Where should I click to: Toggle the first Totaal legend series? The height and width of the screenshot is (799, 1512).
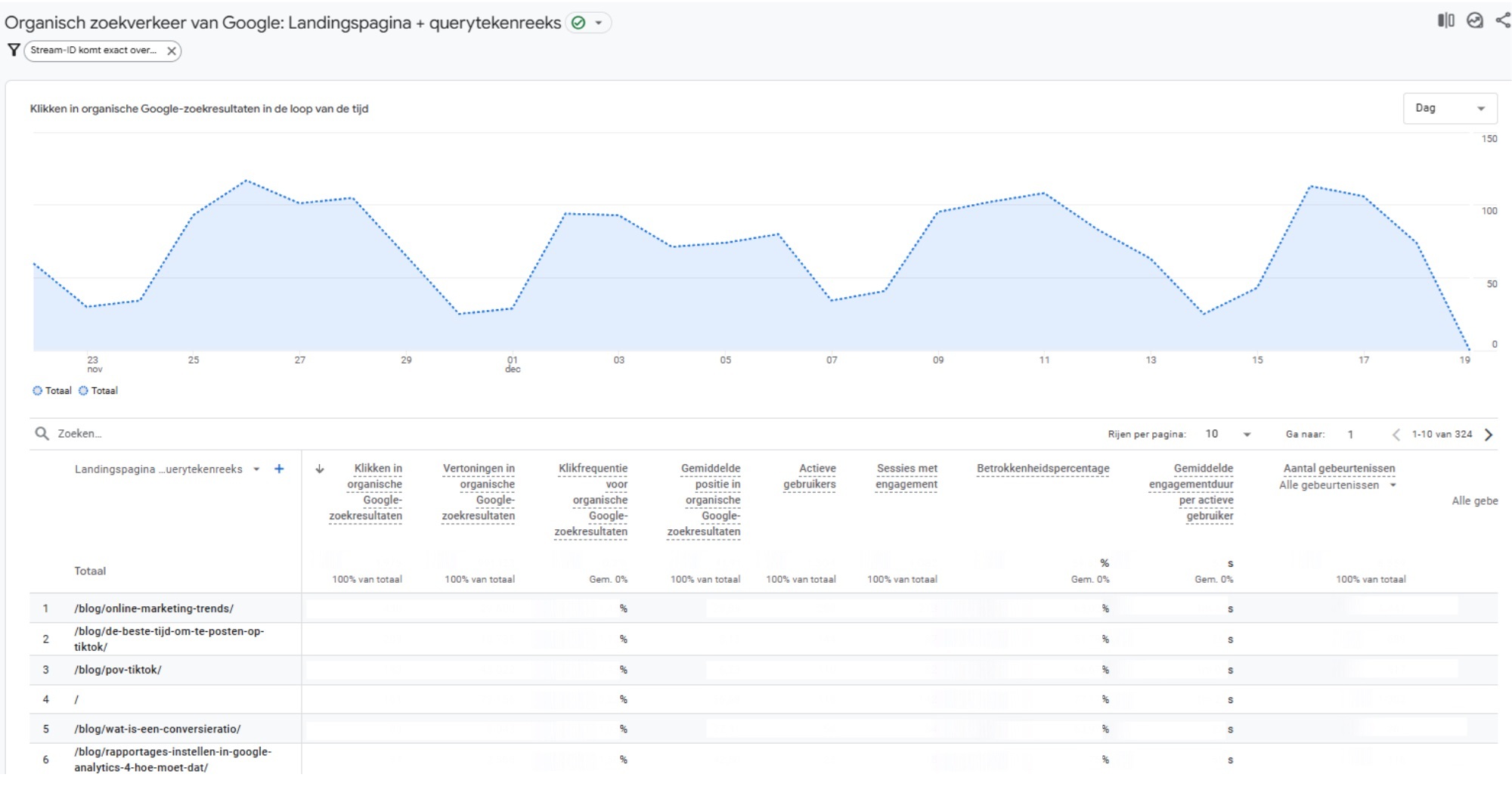51,391
